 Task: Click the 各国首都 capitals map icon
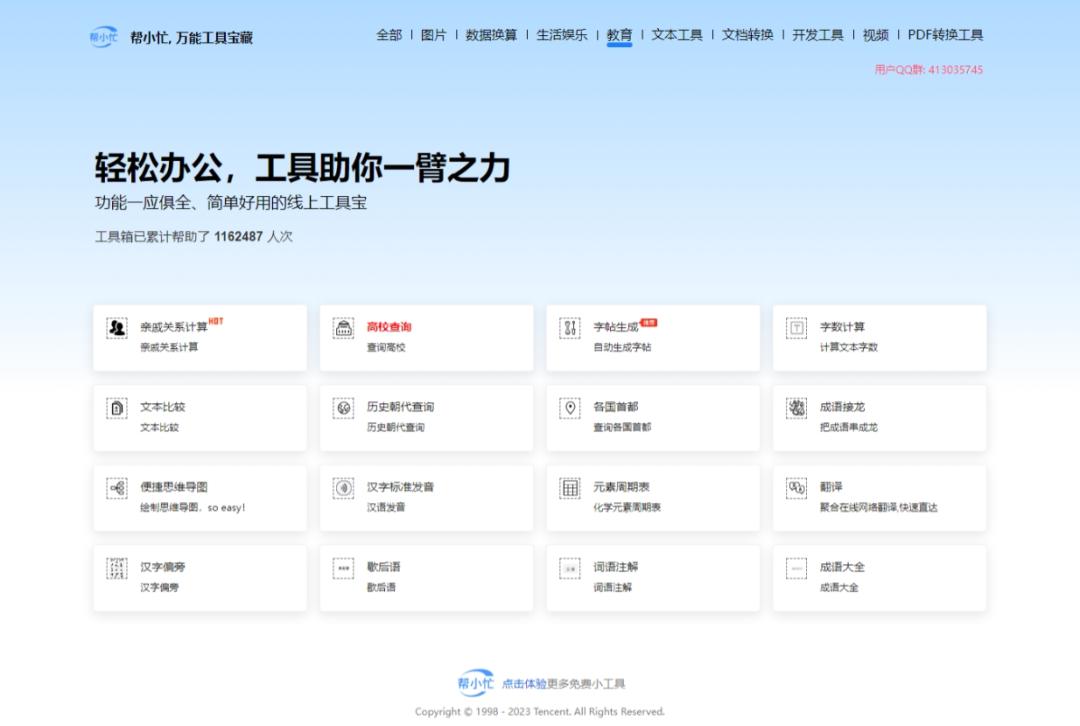[570, 408]
